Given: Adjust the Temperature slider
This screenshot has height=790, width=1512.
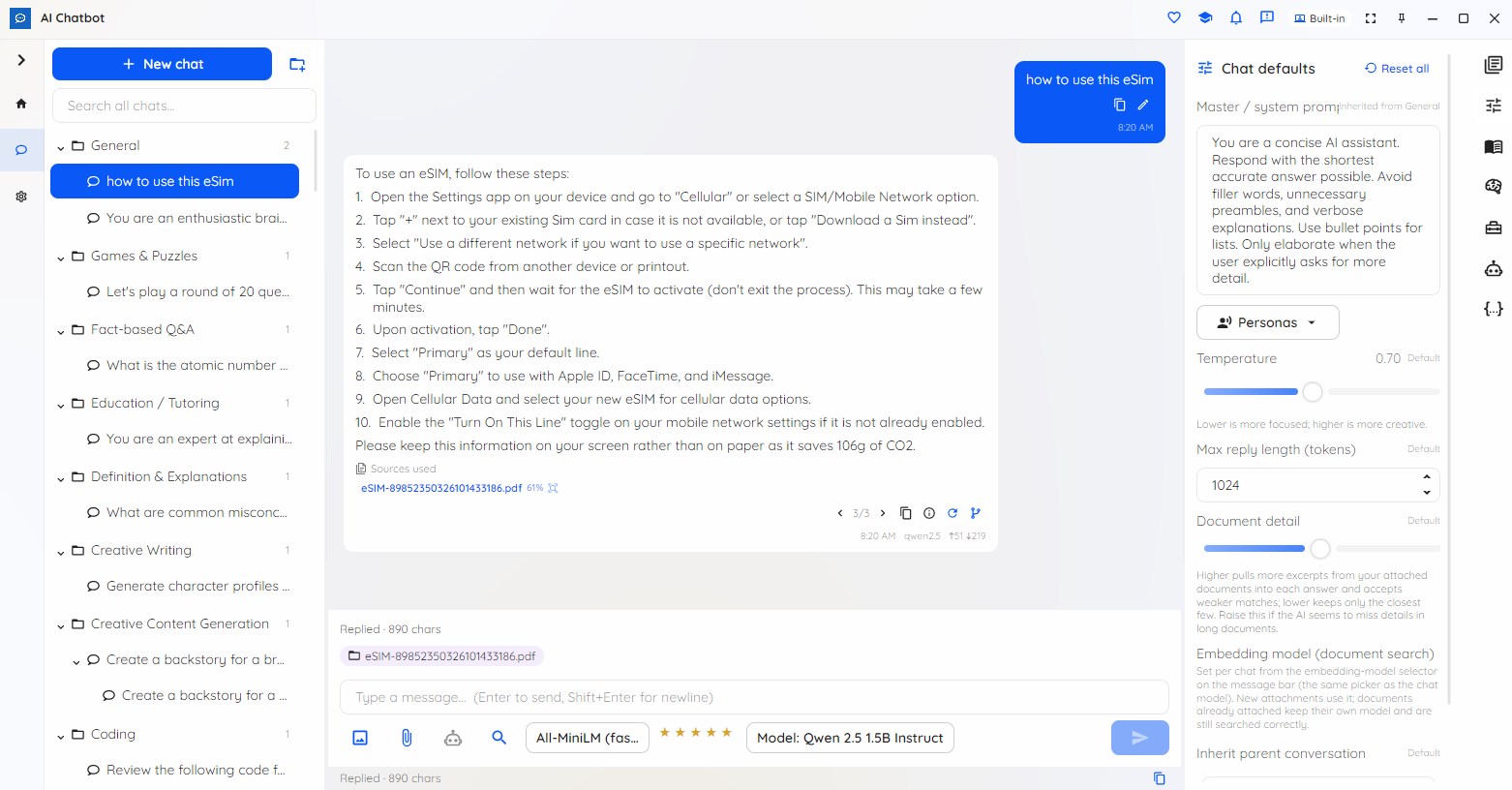Looking at the screenshot, I should [1313, 392].
